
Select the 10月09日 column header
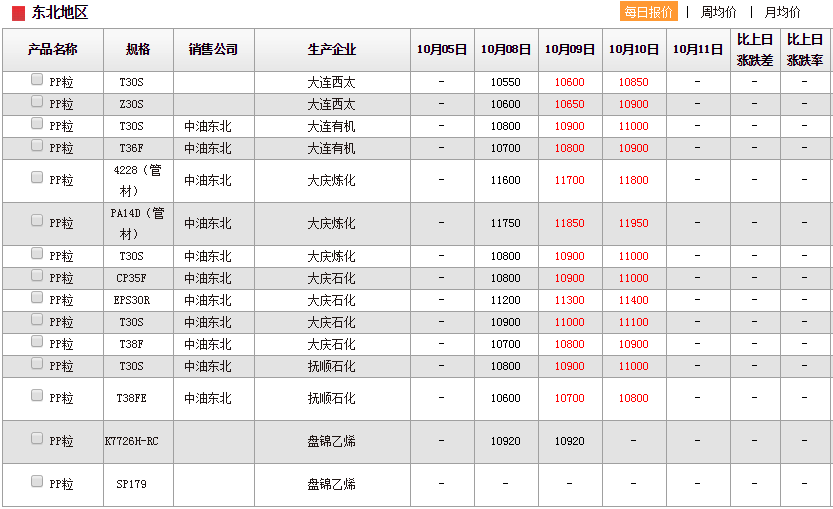(x=570, y=50)
